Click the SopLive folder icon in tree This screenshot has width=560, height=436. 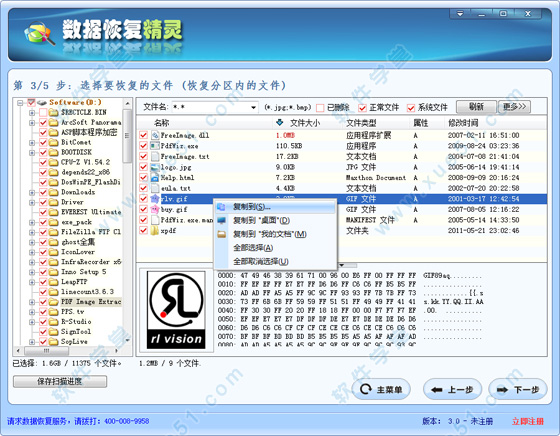click(x=53, y=342)
